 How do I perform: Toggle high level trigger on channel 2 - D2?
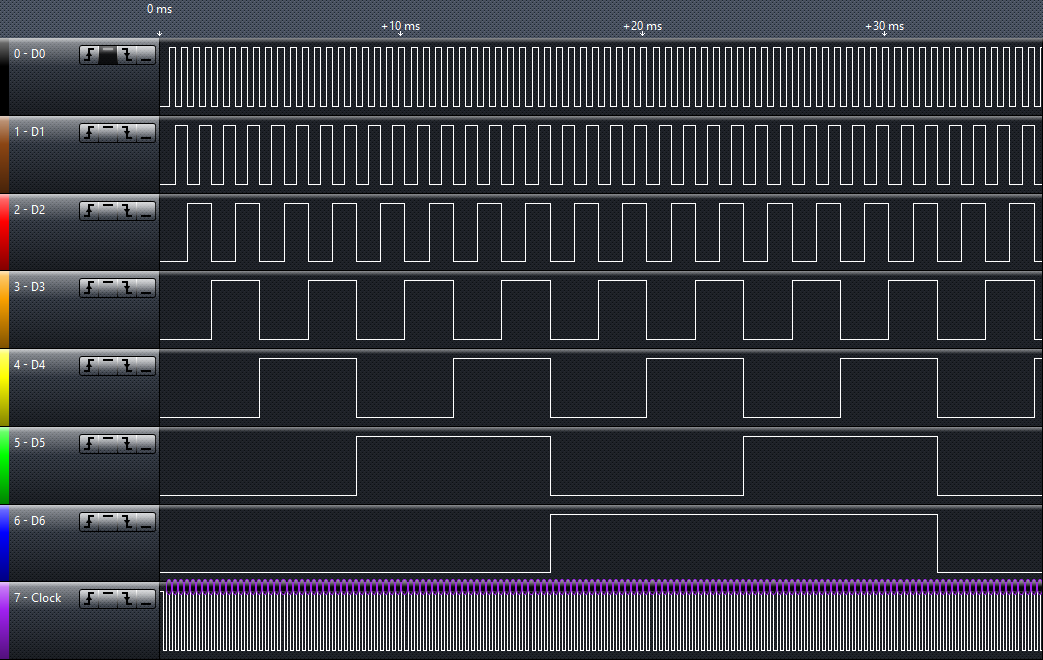pyautogui.click(x=108, y=211)
